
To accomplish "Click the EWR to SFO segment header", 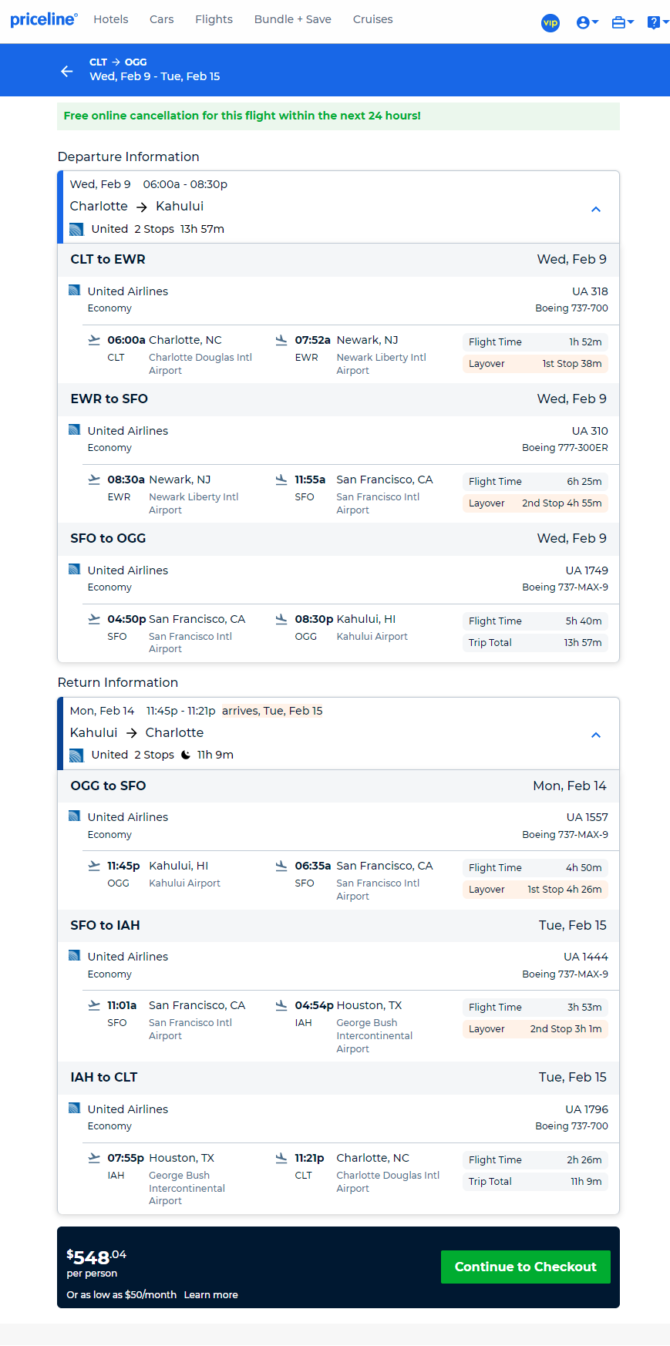I will coord(338,399).
